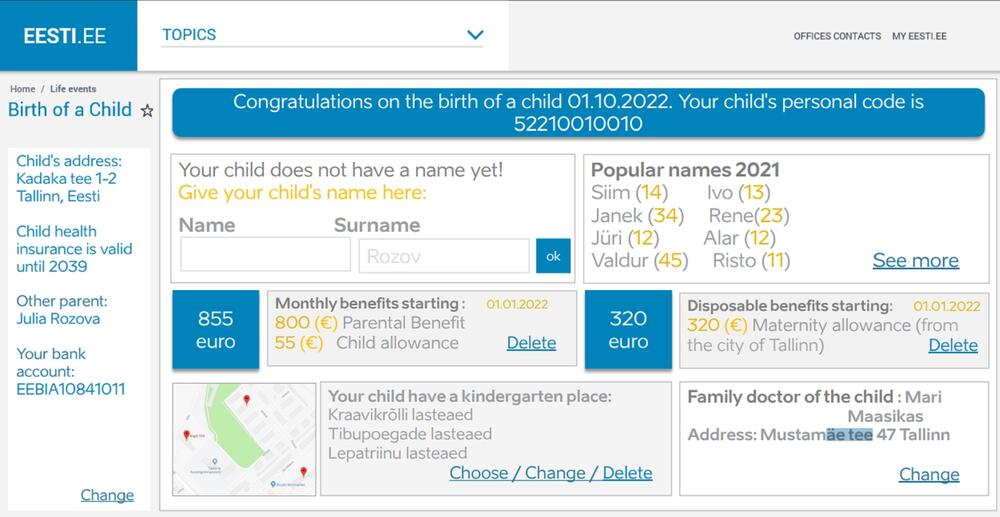Open Life events breadcrumb
This screenshot has height=517, width=1000.
[x=74, y=90]
